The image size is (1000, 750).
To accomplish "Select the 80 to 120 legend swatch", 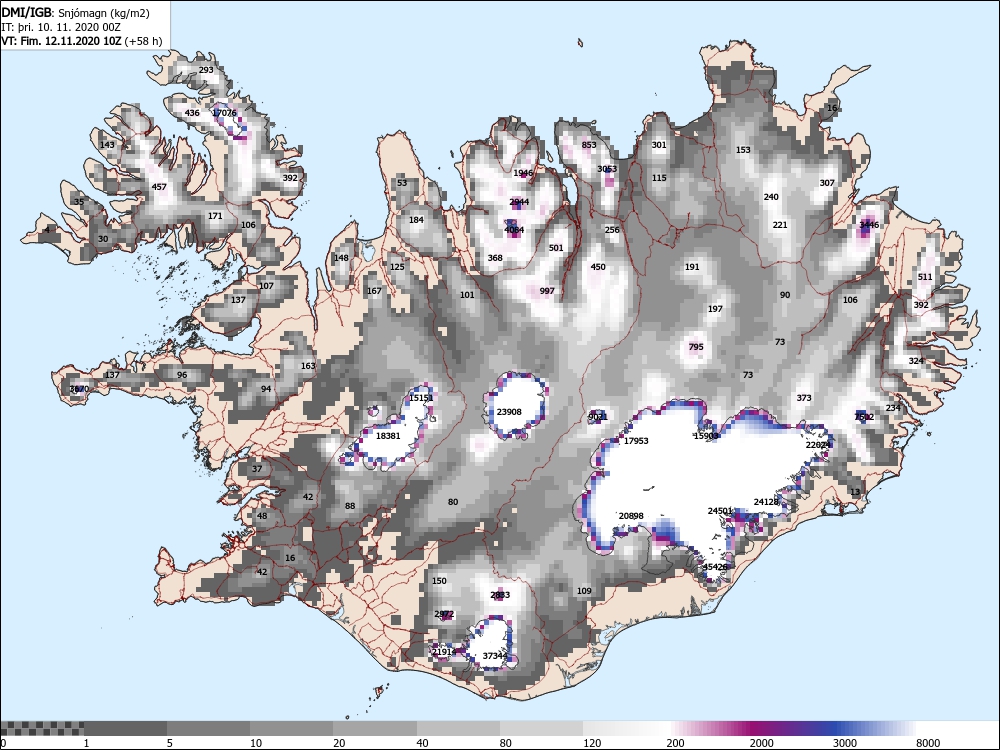I will tap(541, 728).
